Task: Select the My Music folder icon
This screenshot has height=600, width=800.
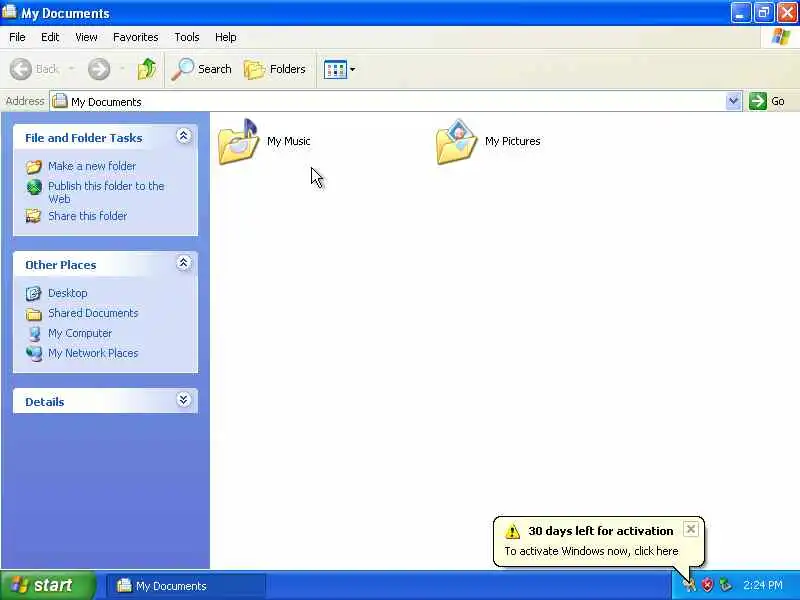Action: [238, 142]
